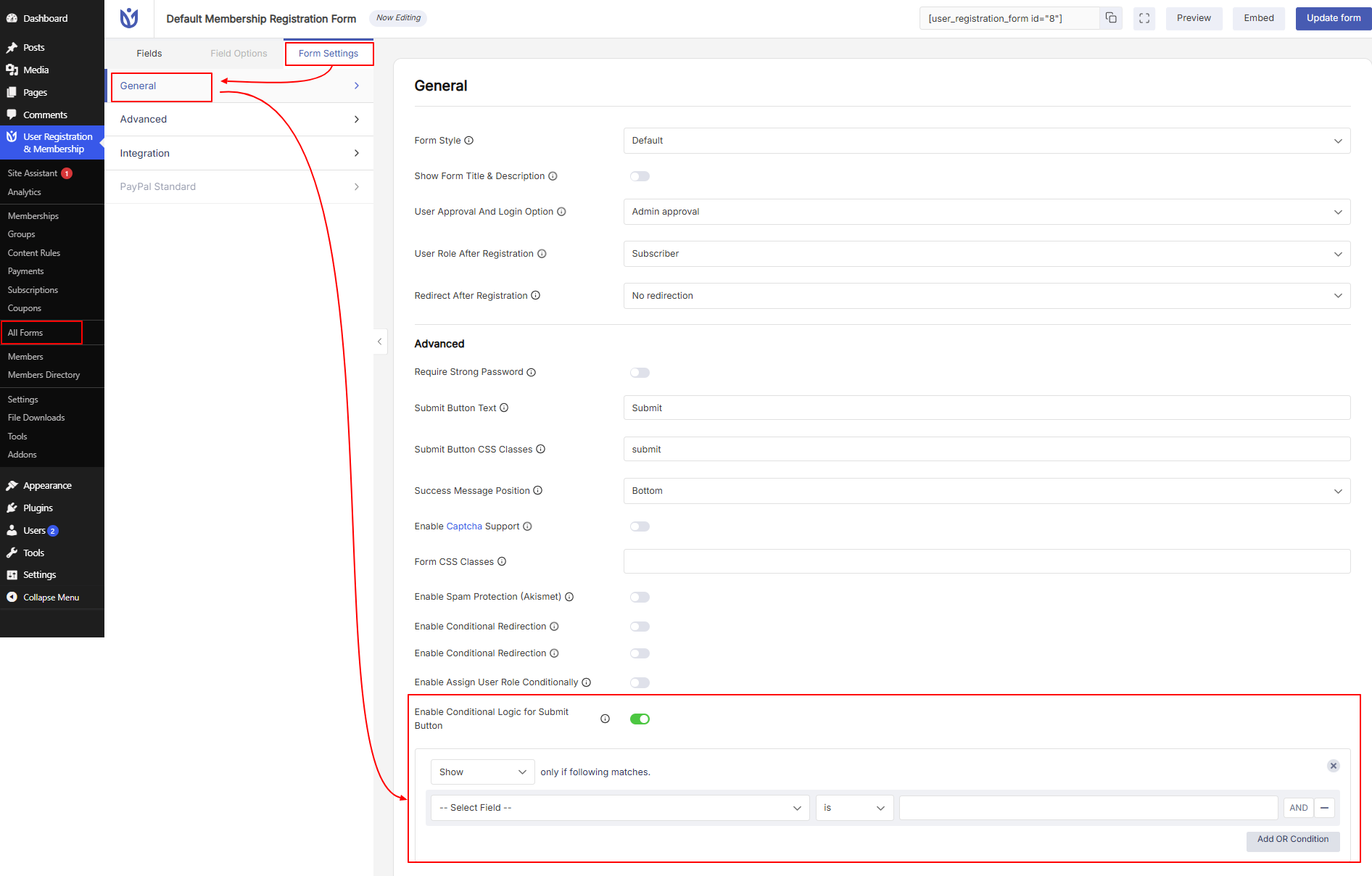Screen dimensions: 1372x876
Task: Click the Preview button
Action: coord(1194,18)
